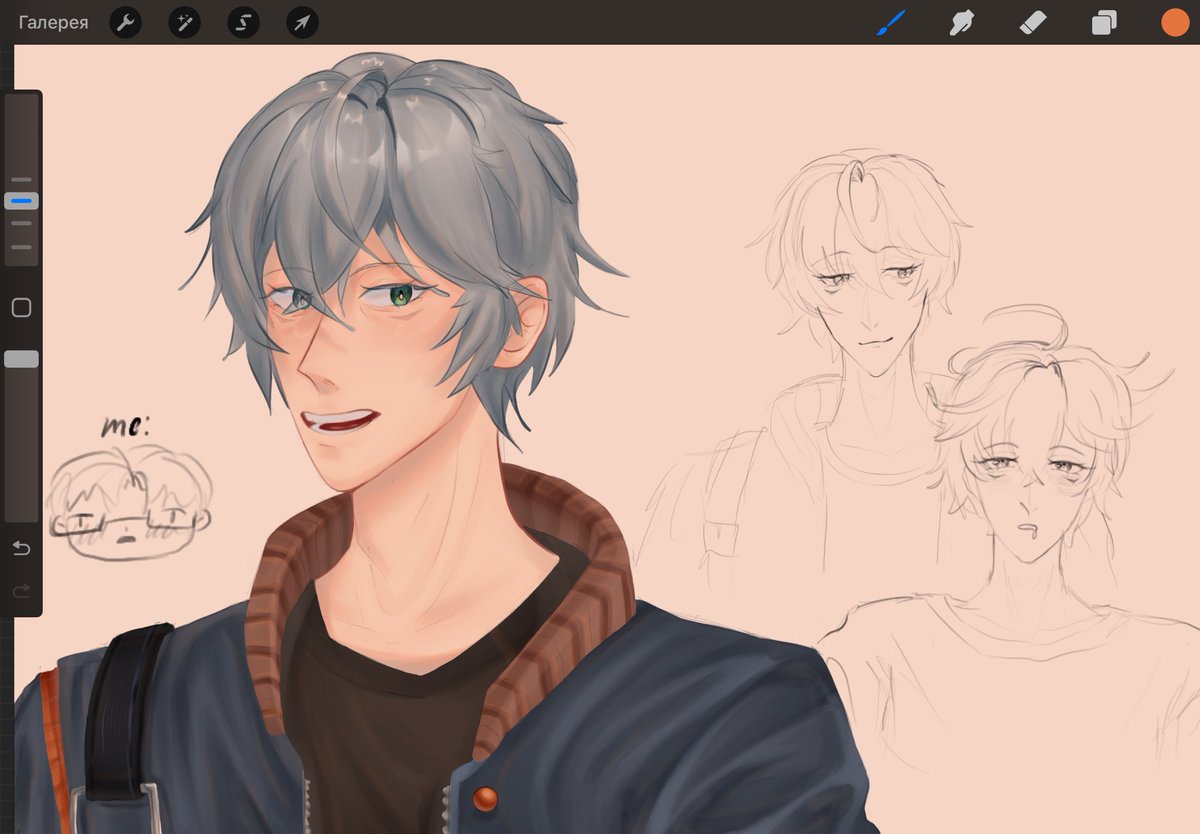
Task: Activate the Transform arrow tool
Action: pos(302,22)
